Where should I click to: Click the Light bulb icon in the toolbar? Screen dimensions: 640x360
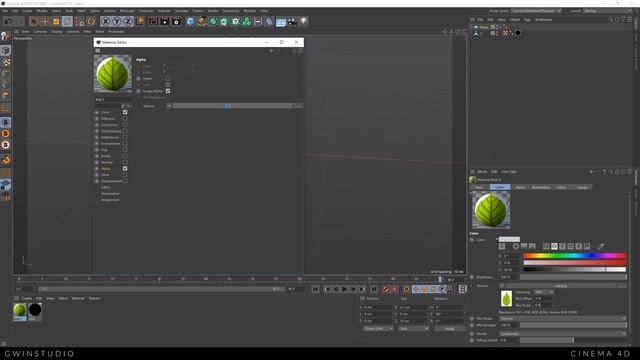pyautogui.click(x=304, y=21)
